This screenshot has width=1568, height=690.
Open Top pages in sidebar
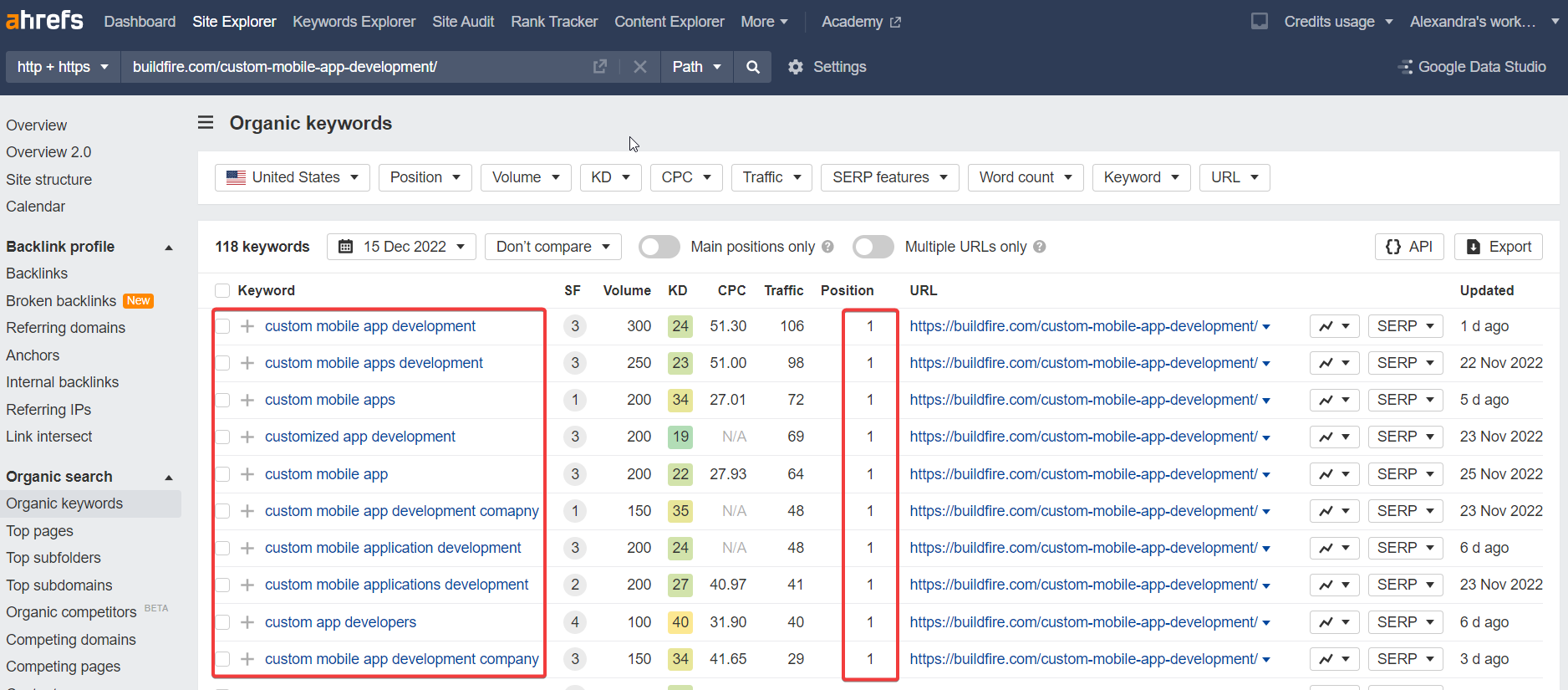coord(39,531)
